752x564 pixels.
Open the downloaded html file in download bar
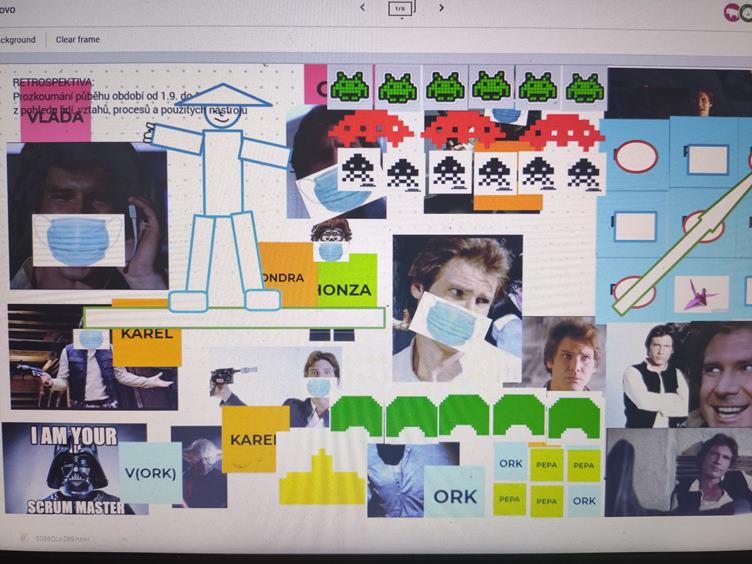click(56, 539)
